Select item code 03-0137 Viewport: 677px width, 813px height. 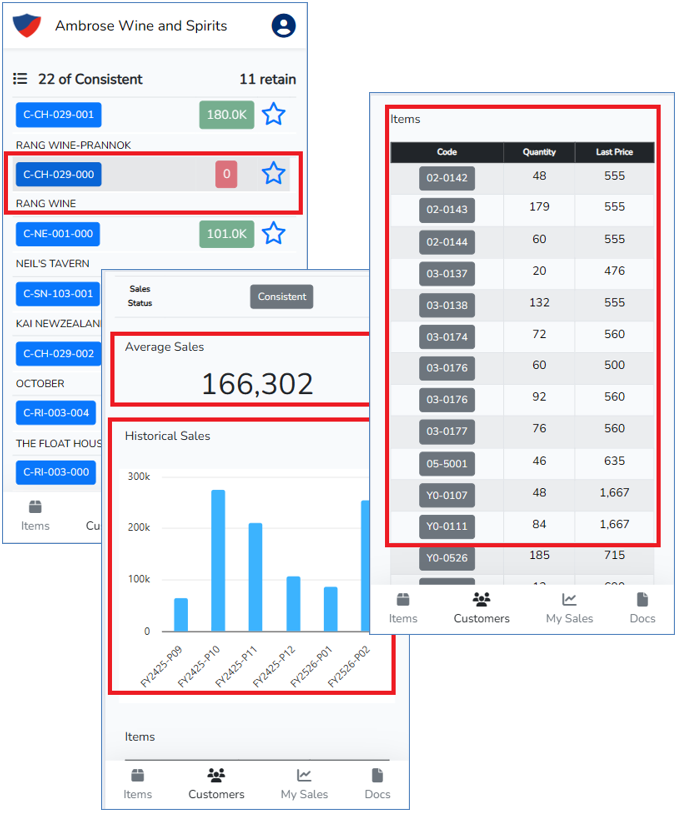tap(447, 274)
